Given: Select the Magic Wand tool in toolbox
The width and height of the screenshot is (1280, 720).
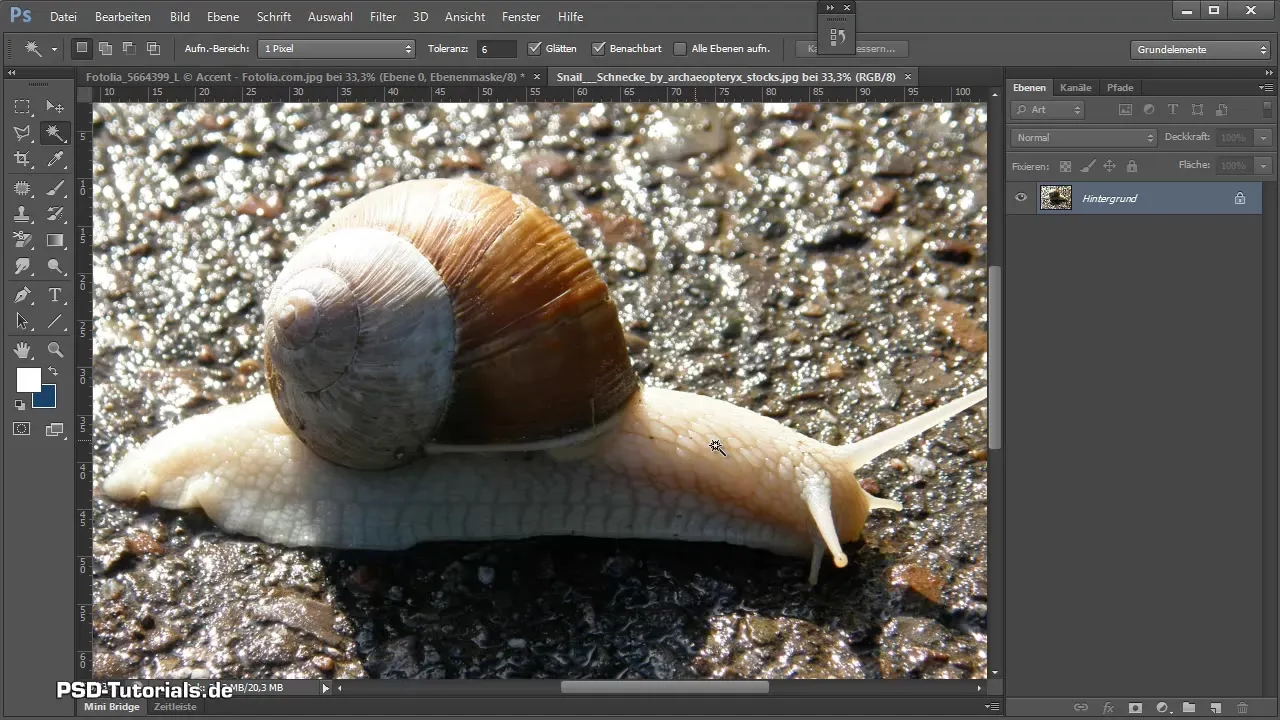Looking at the screenshot, I should 55,133.
